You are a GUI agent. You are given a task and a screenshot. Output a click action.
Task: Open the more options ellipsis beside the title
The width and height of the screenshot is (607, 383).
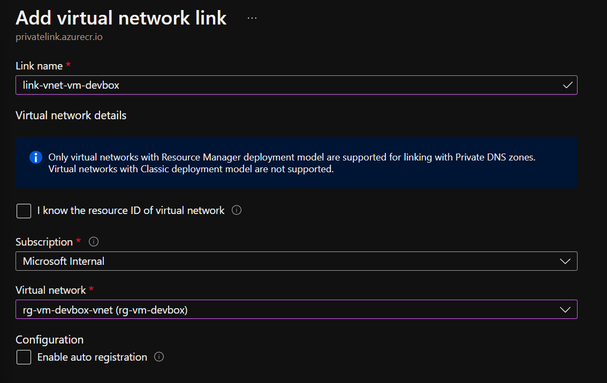click(252, 18)
